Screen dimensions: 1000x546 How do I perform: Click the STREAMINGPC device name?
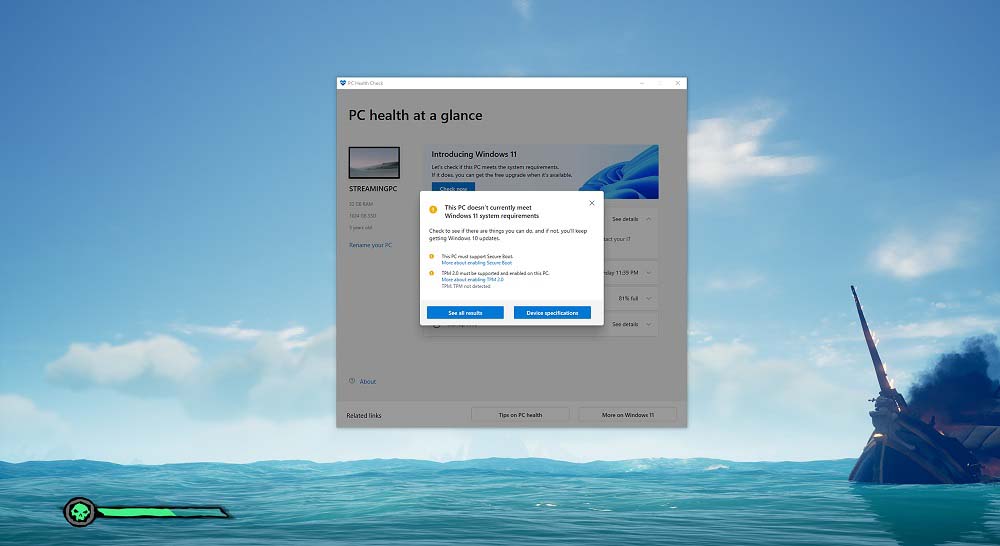373,189
